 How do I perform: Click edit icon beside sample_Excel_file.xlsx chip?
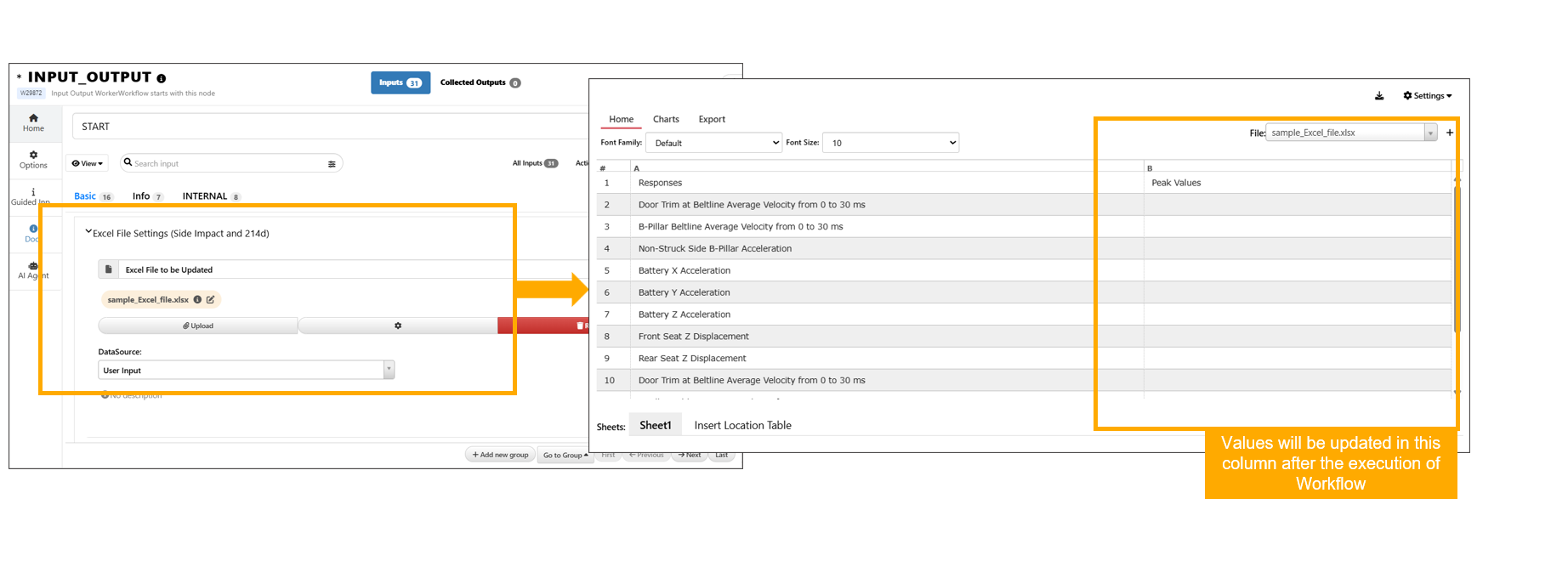pos(211,299)
